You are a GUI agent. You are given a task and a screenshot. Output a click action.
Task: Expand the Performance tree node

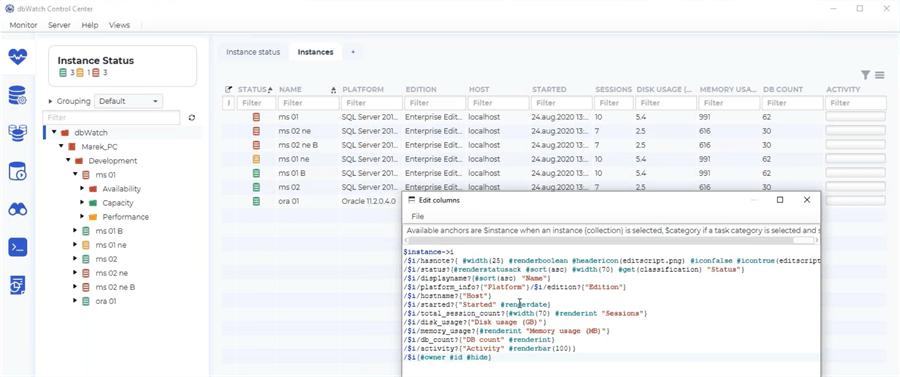82,217
